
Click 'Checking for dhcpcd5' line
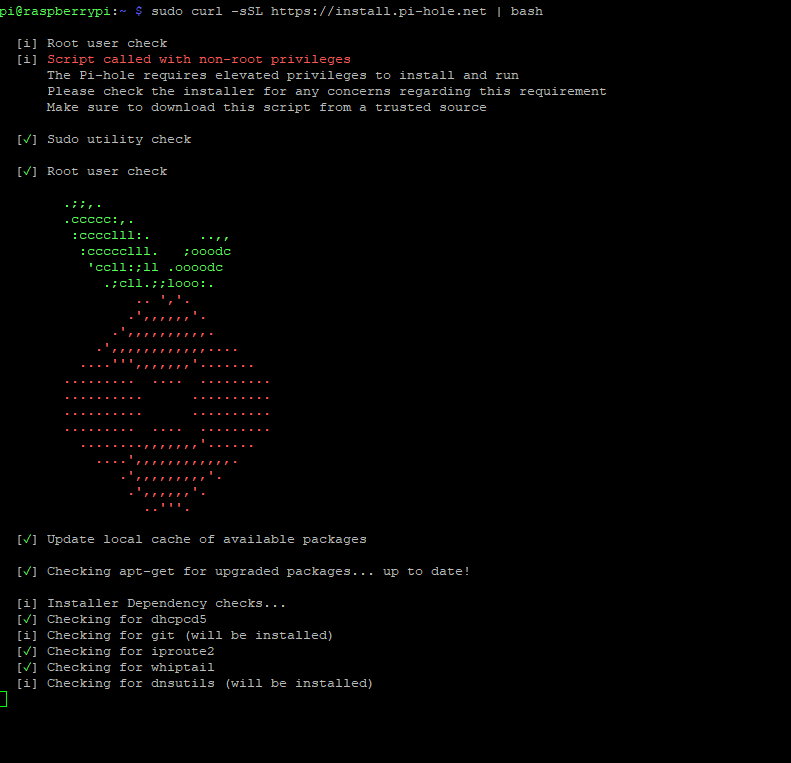click(127, 620)
